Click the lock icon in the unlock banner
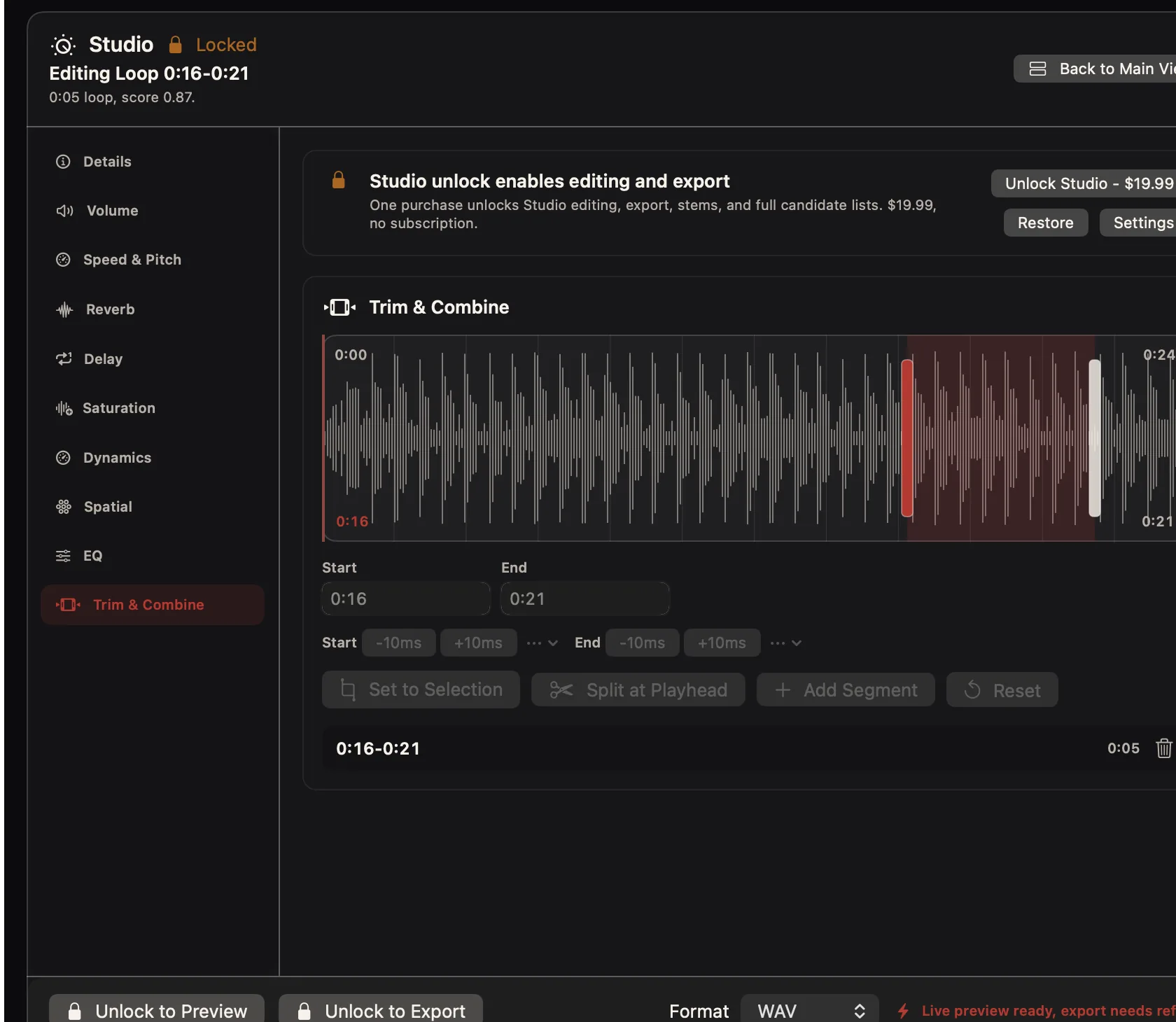The image size is (1176, 1022). (338, 180)
